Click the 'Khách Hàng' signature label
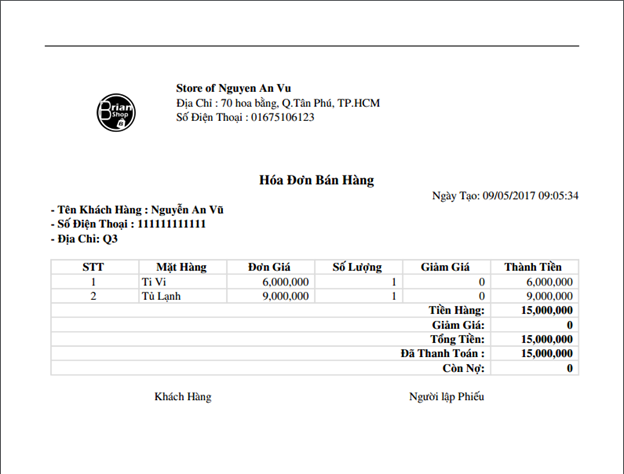The height and width of the screenshot is (474, 624). 183,397
